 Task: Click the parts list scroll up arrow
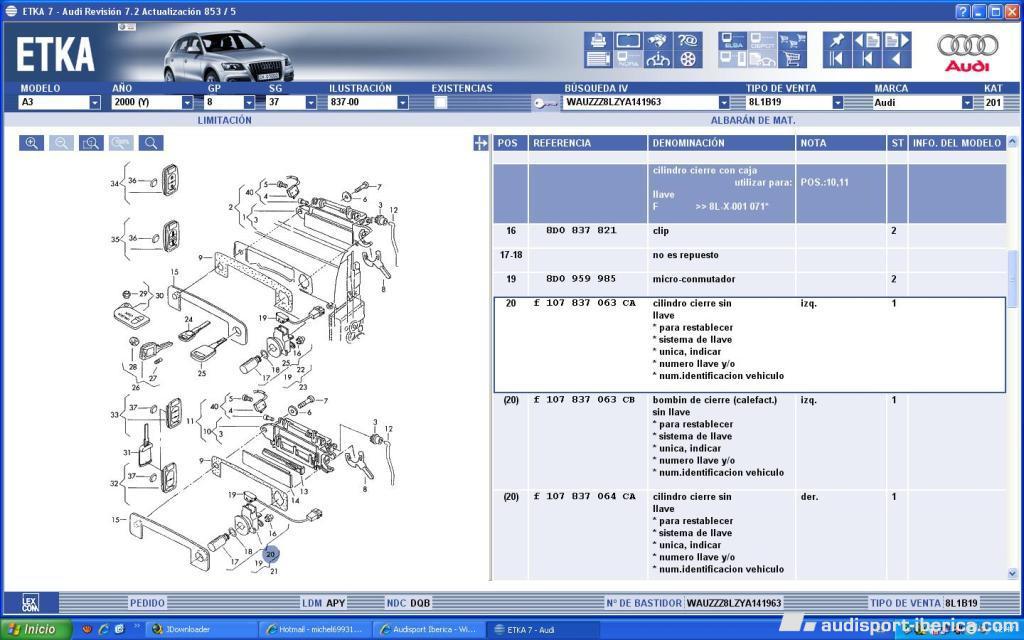pyautogui.click(x=1012, y=141)
